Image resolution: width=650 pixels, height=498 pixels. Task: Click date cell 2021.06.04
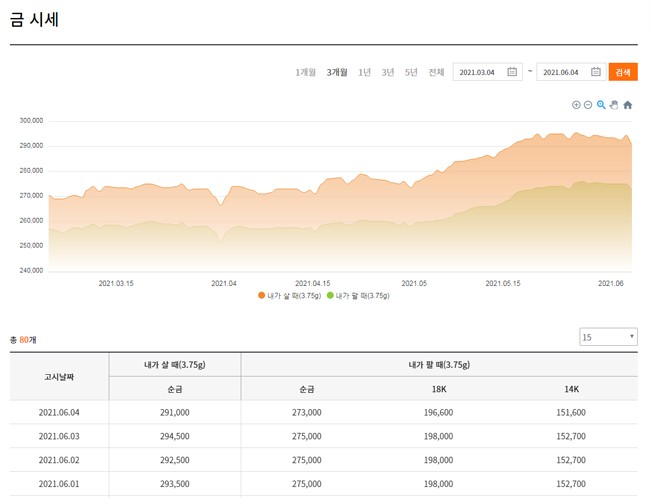(59, 413)
